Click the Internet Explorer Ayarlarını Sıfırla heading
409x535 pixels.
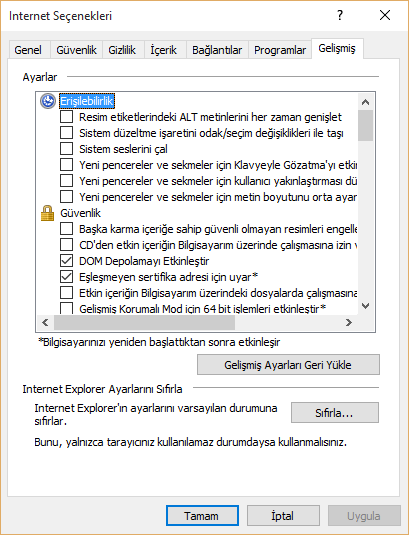click(102, 389)
